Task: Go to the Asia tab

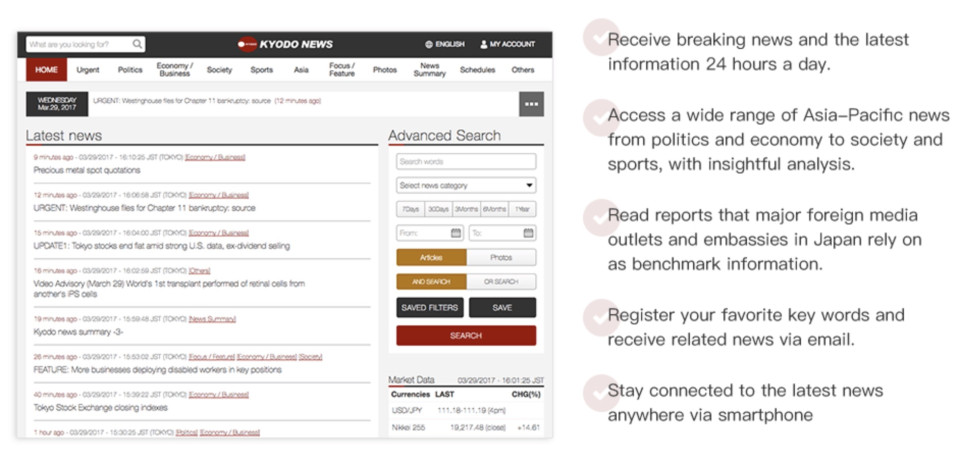Action: pyautogui.click(x=301, y=70)
